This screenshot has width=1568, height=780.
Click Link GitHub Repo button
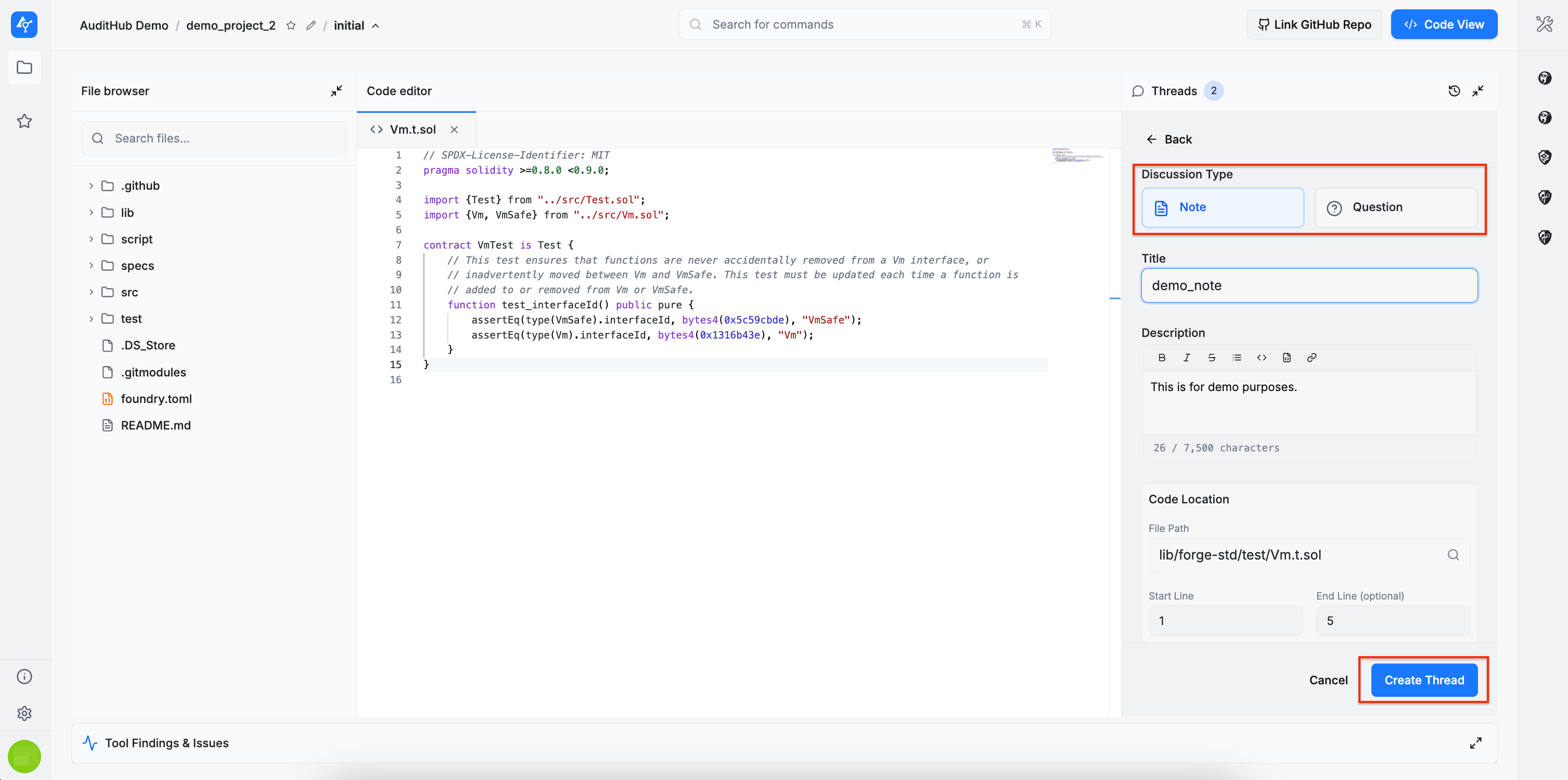(x=1314, y=25)
